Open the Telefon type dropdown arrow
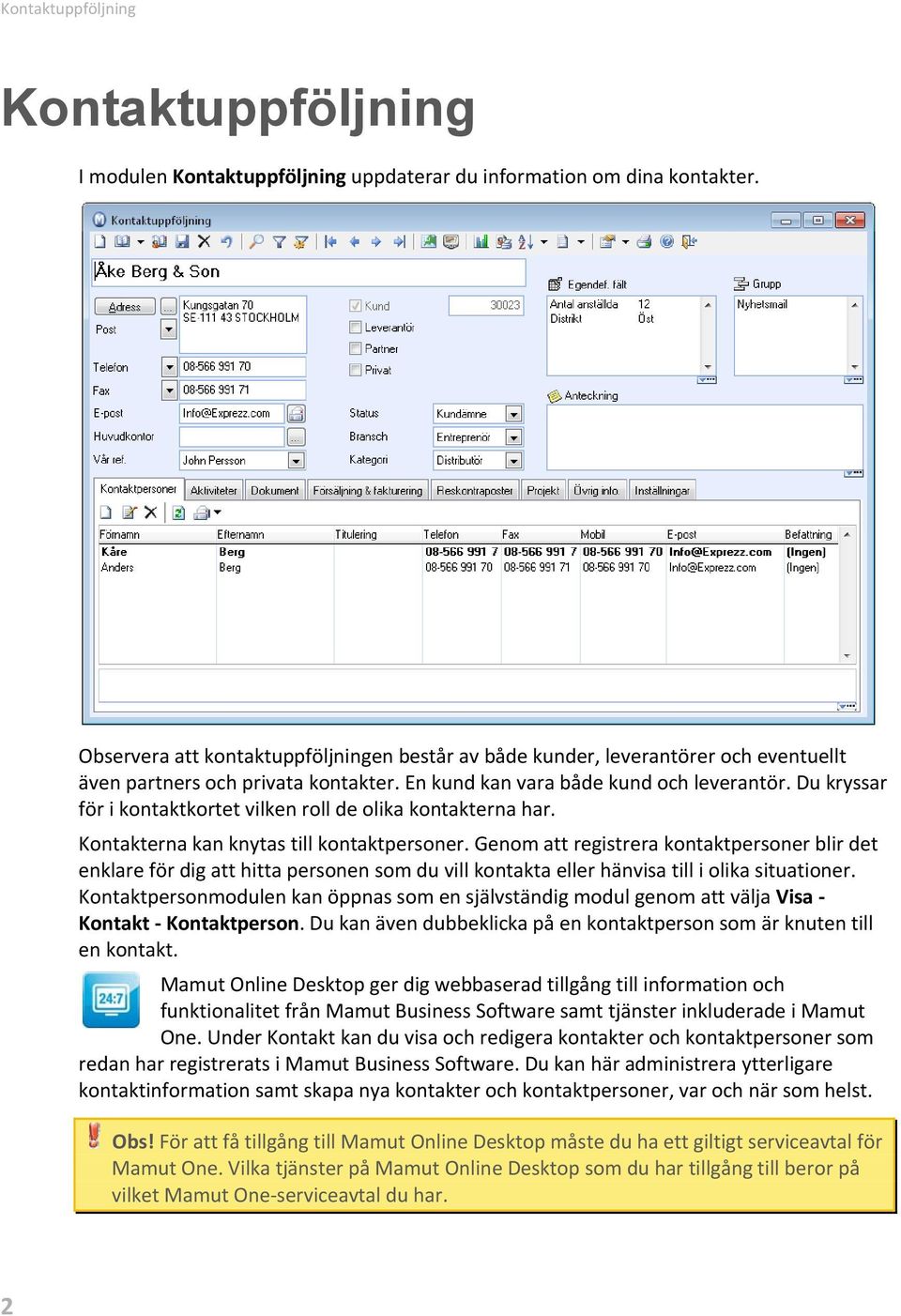Viewport: 901px width, 1316px height. (x=170, y=367)
